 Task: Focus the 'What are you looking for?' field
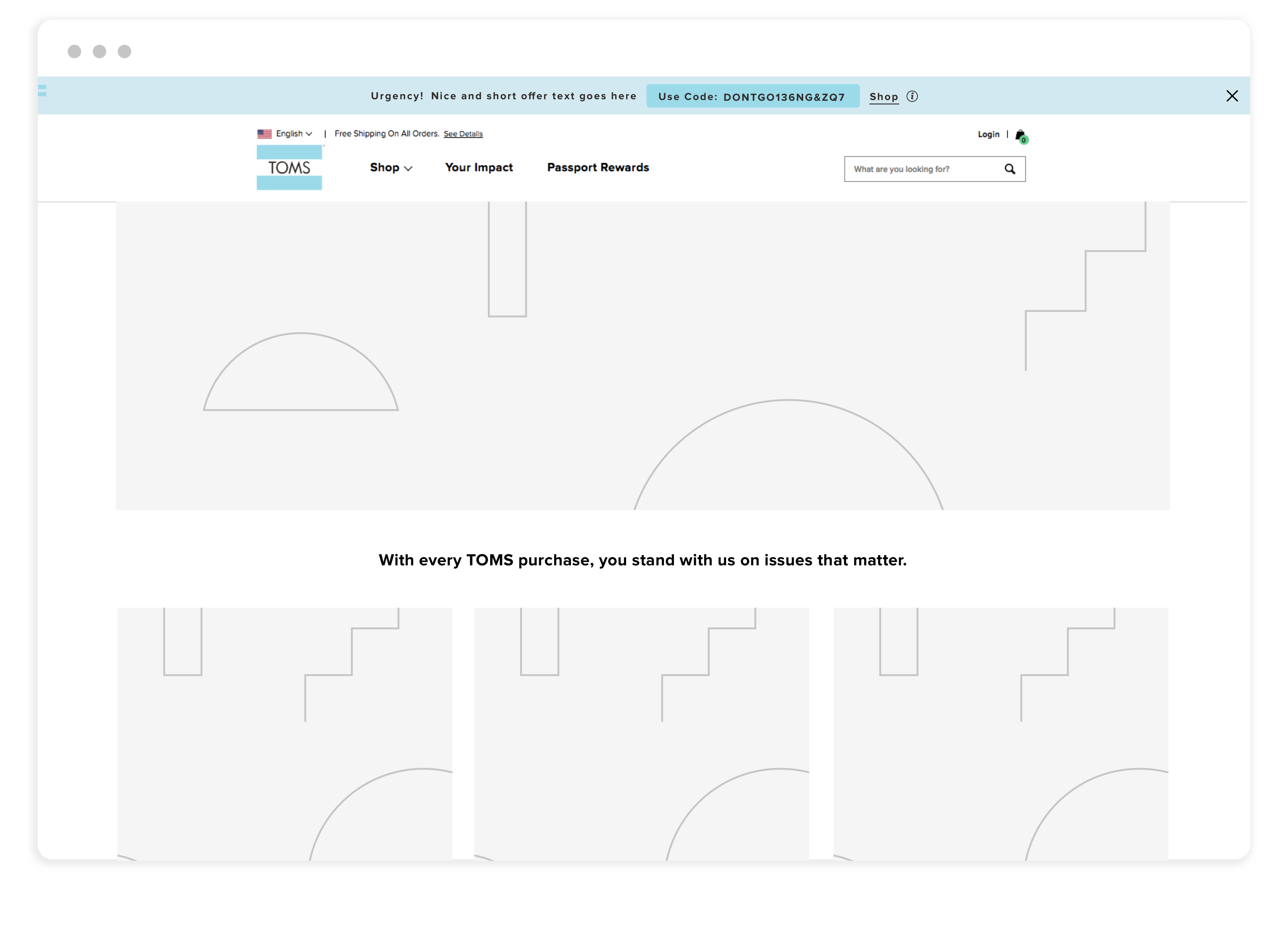click(x=921, y=169)
